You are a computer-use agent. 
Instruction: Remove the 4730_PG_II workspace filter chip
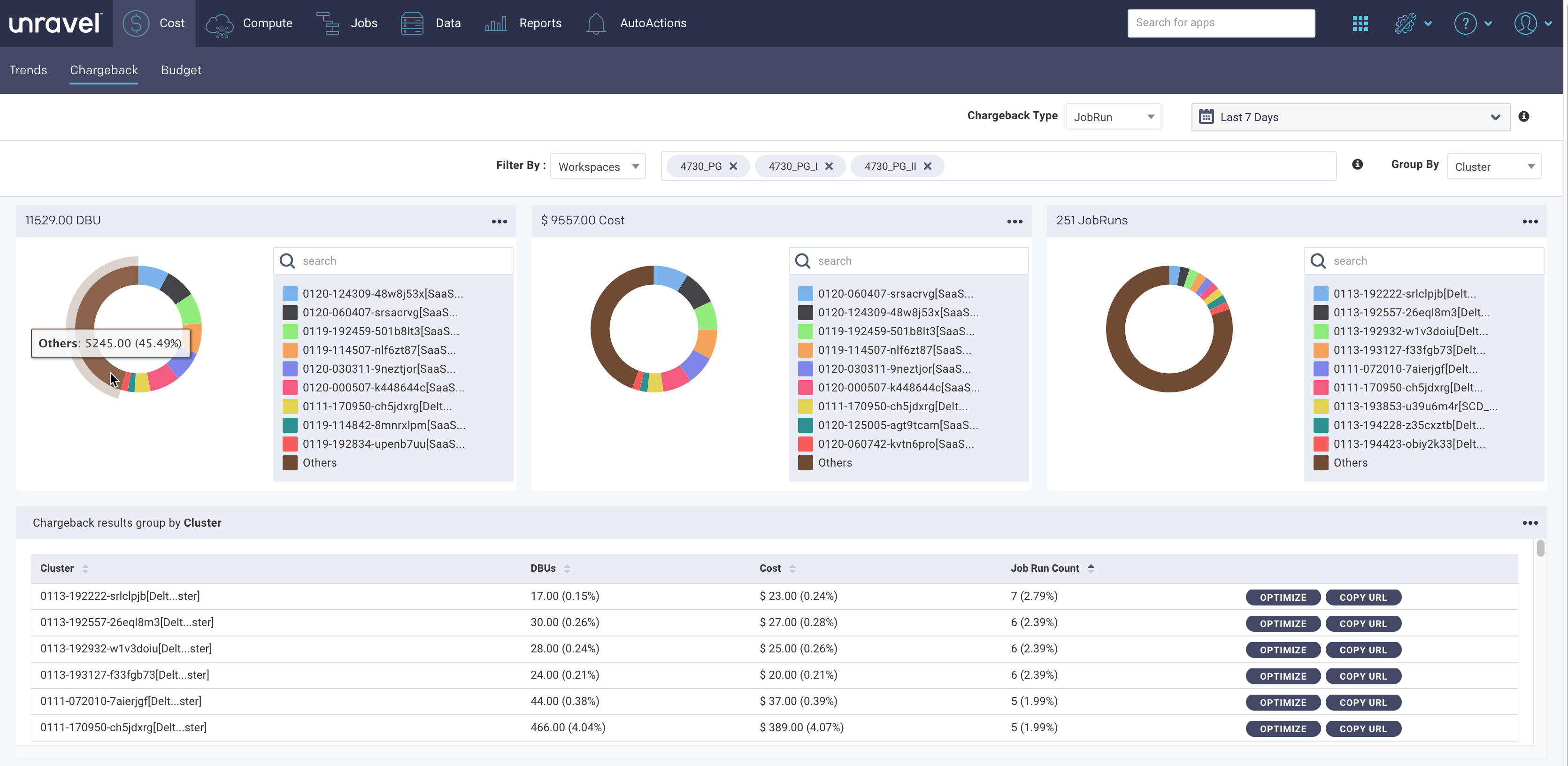927,166
